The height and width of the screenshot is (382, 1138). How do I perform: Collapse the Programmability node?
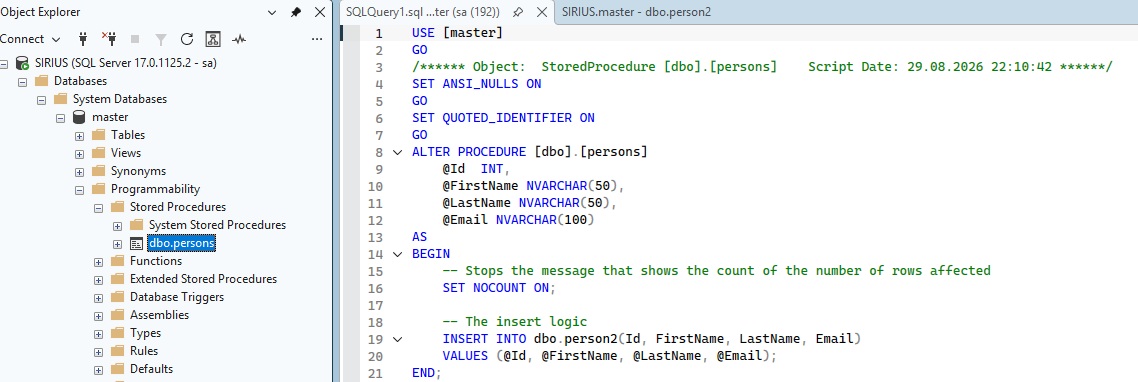pyautogui.click(x=80, y=190)
